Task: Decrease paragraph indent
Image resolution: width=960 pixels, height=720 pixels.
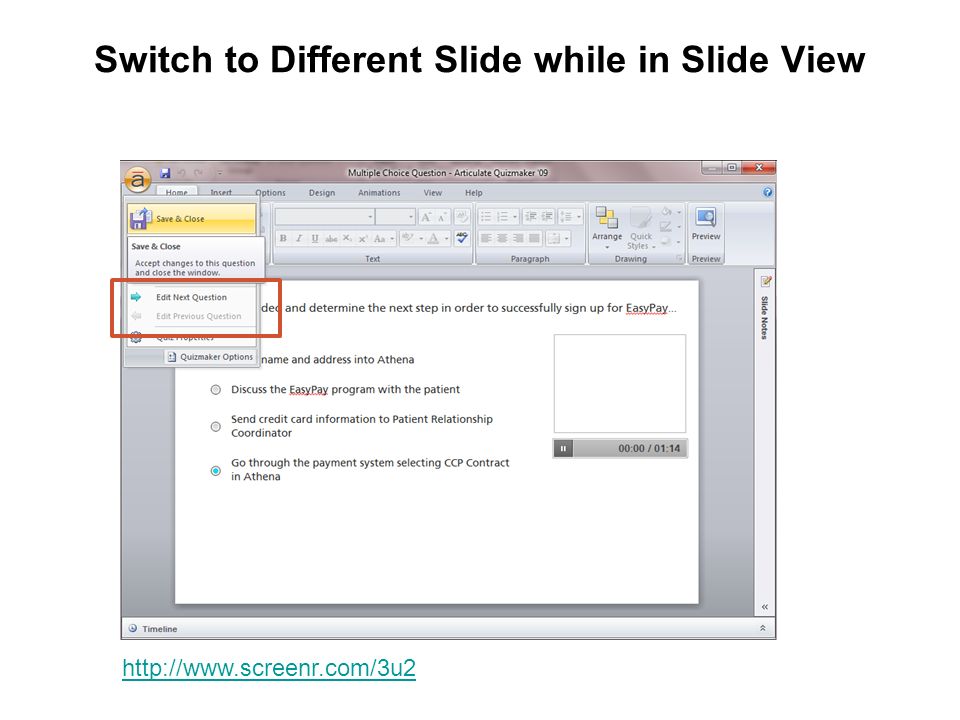Action: coord(530,217)
